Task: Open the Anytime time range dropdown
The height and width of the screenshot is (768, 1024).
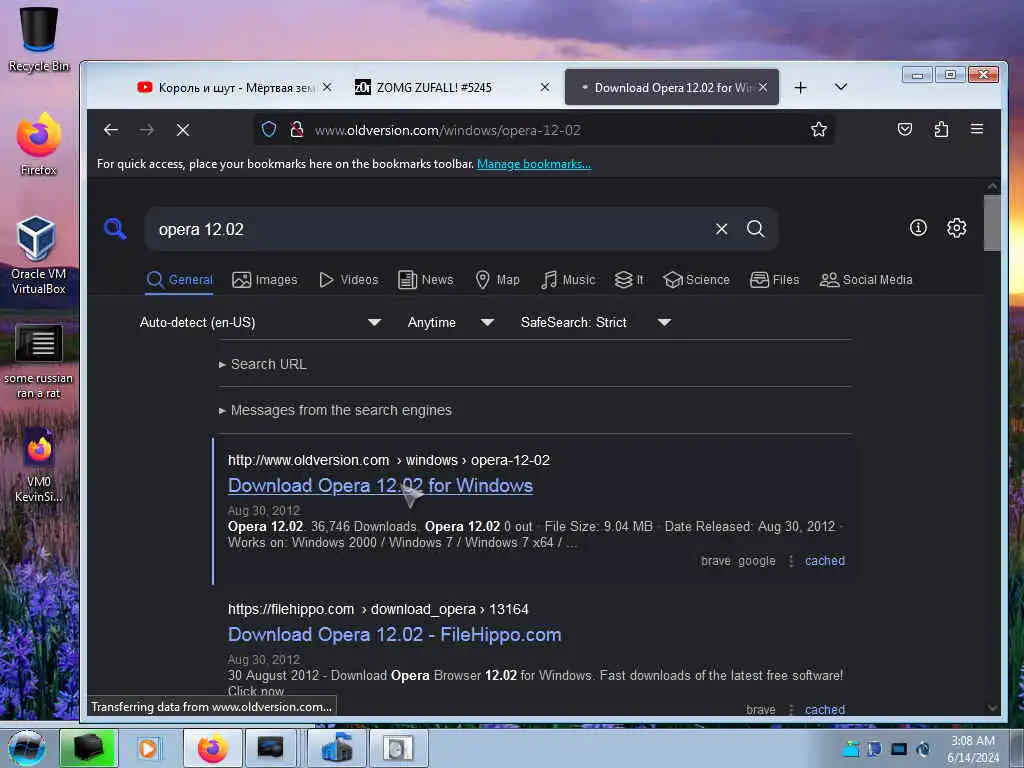Action: point(450,322)
